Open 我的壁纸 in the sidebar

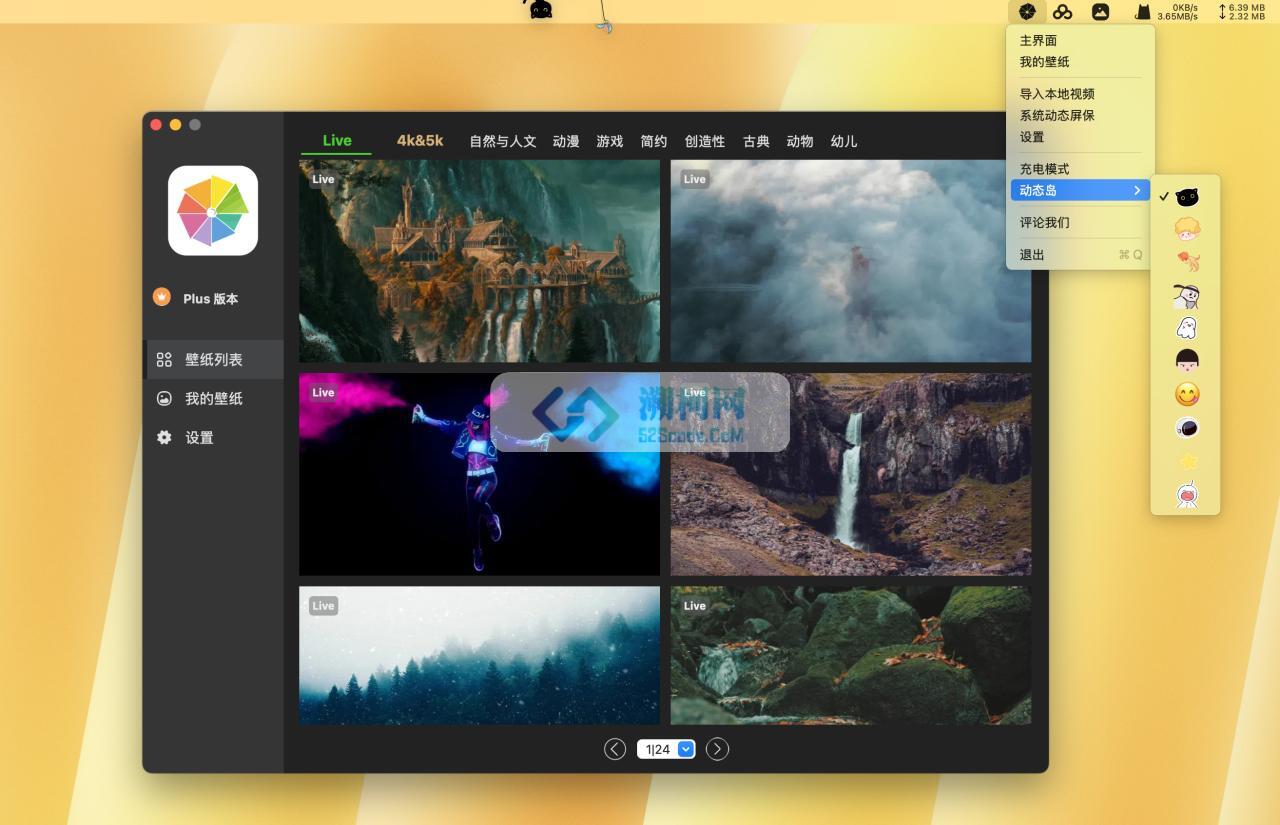214,399
